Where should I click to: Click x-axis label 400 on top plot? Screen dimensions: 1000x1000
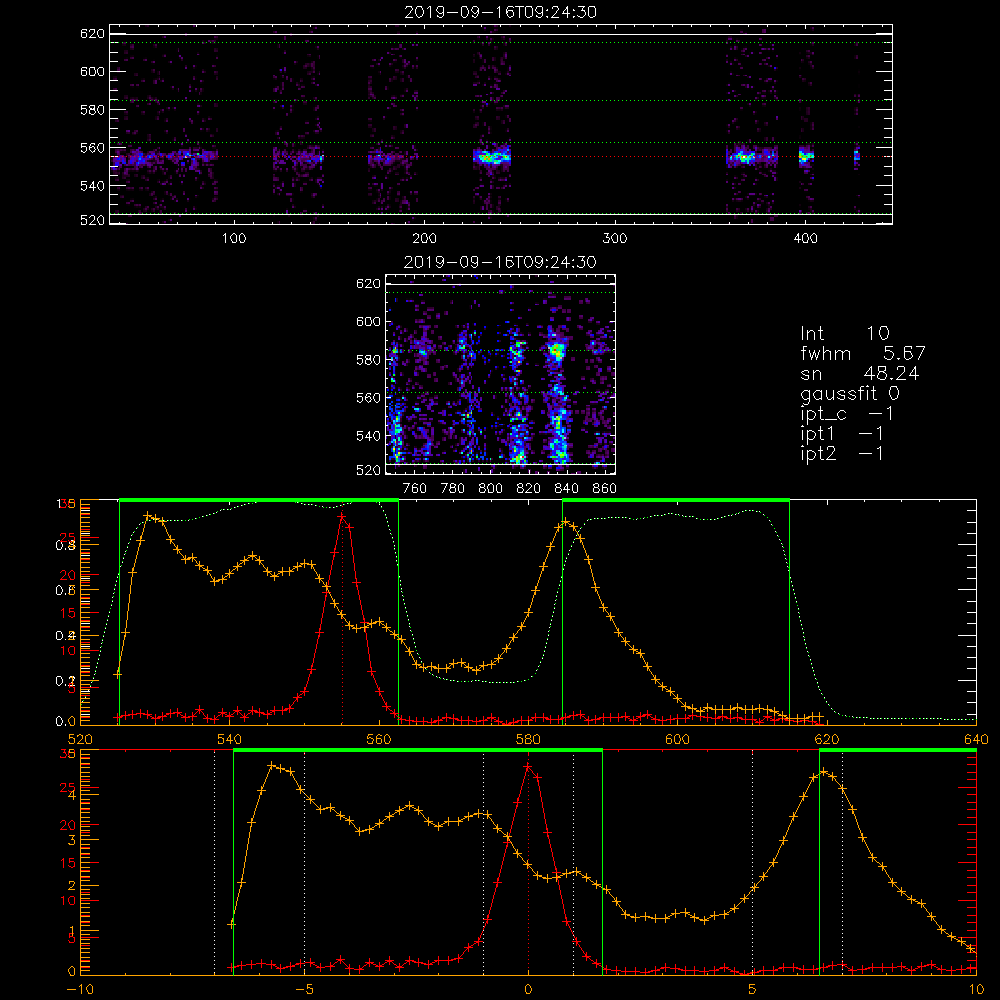coord(805,239)
